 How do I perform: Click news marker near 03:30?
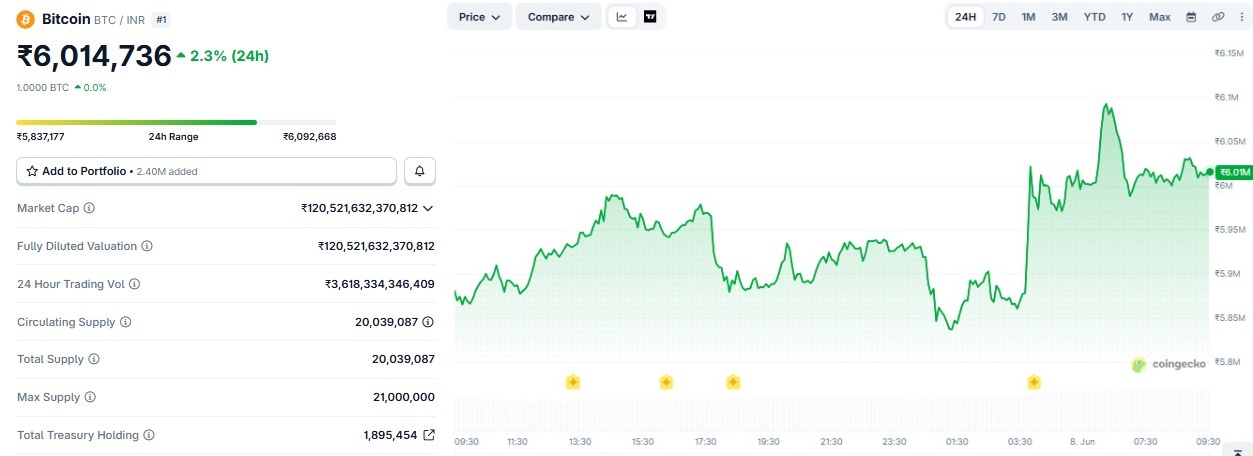1034,382
